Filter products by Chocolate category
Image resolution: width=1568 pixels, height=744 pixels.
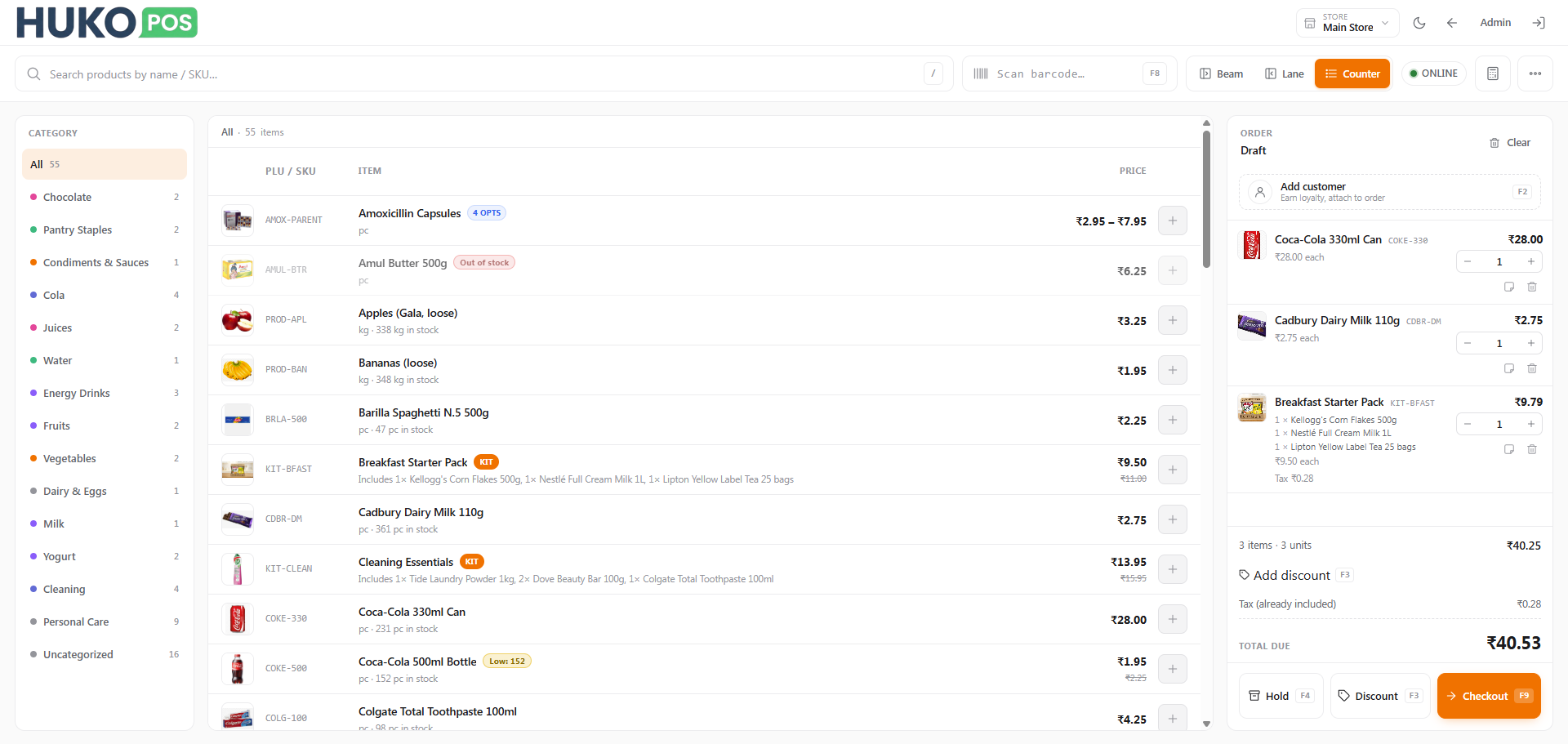tap(105, 197)
